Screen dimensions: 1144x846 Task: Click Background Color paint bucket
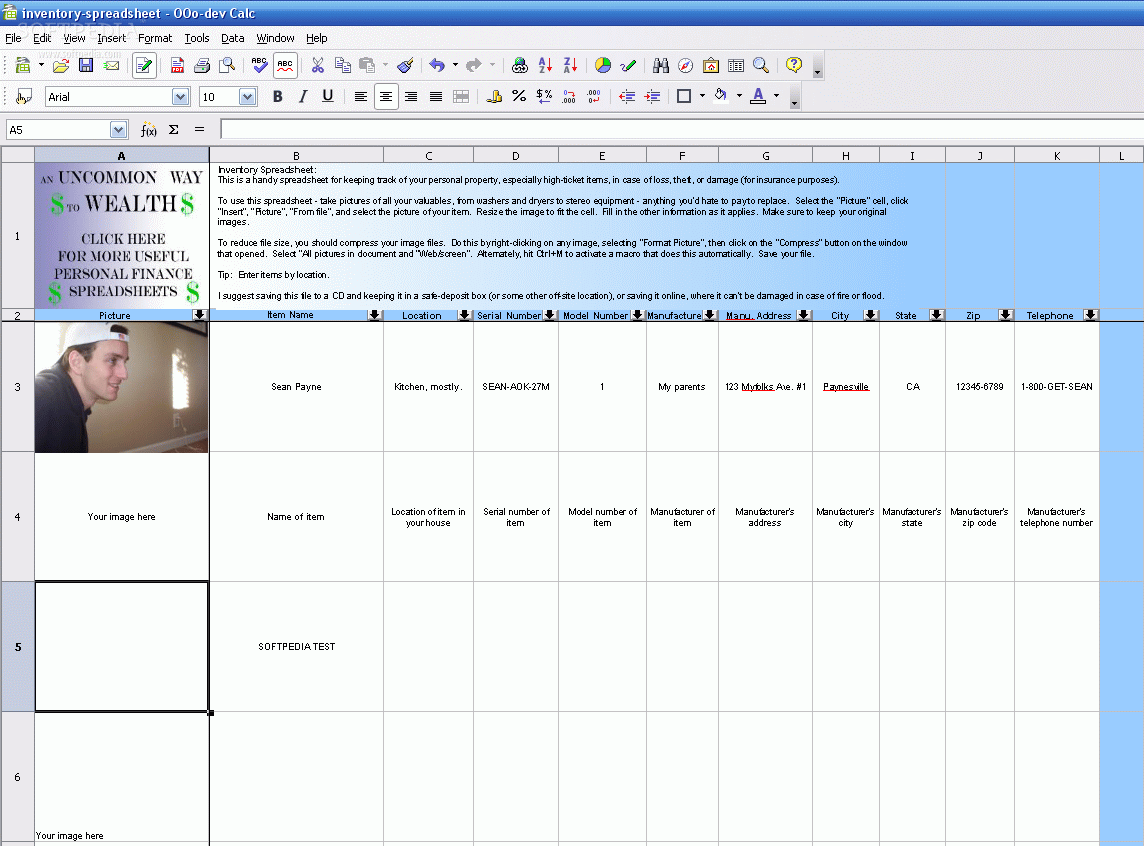click(720, 96)
